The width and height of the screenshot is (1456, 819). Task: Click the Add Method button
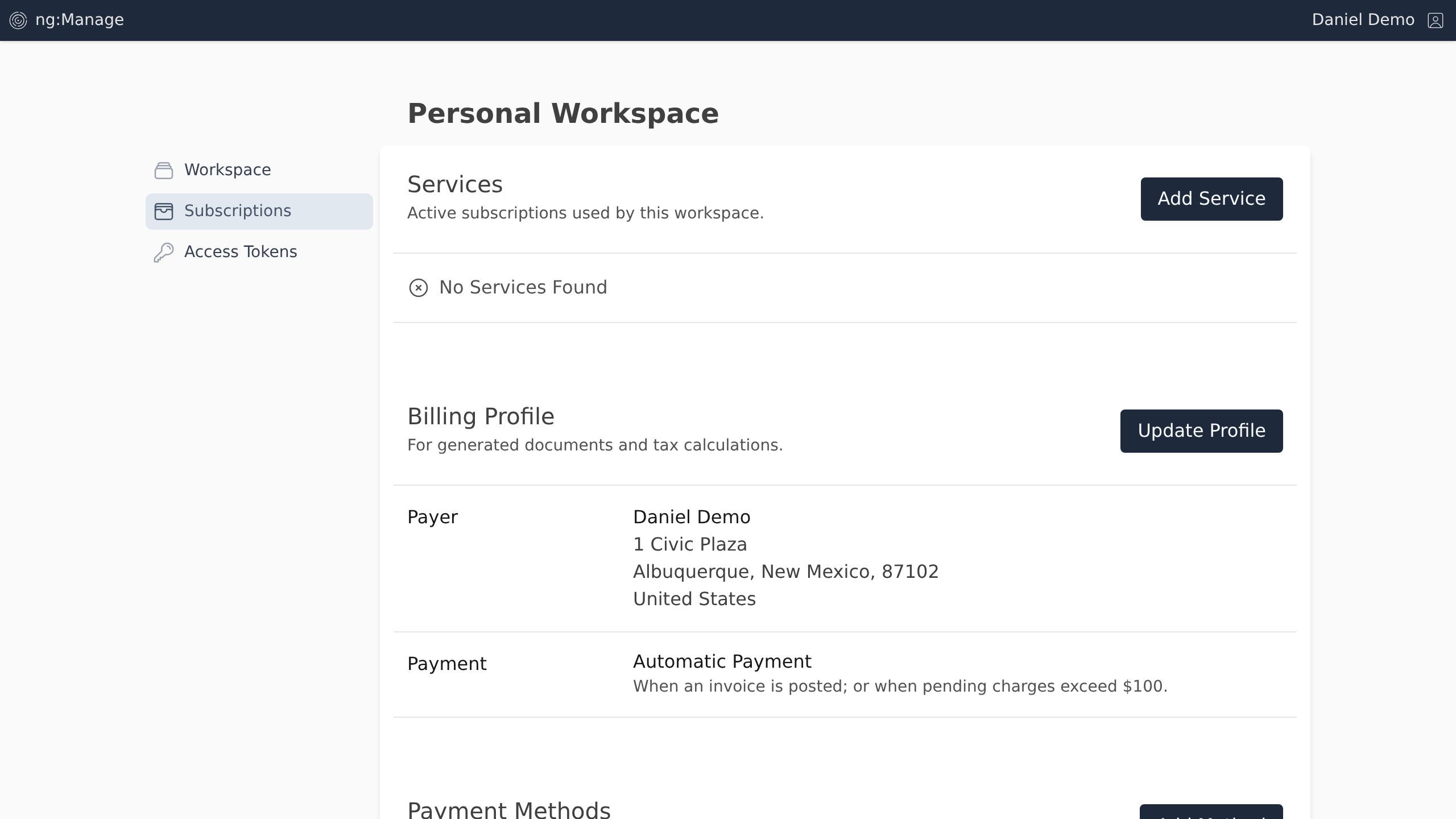click(1211, 813)
